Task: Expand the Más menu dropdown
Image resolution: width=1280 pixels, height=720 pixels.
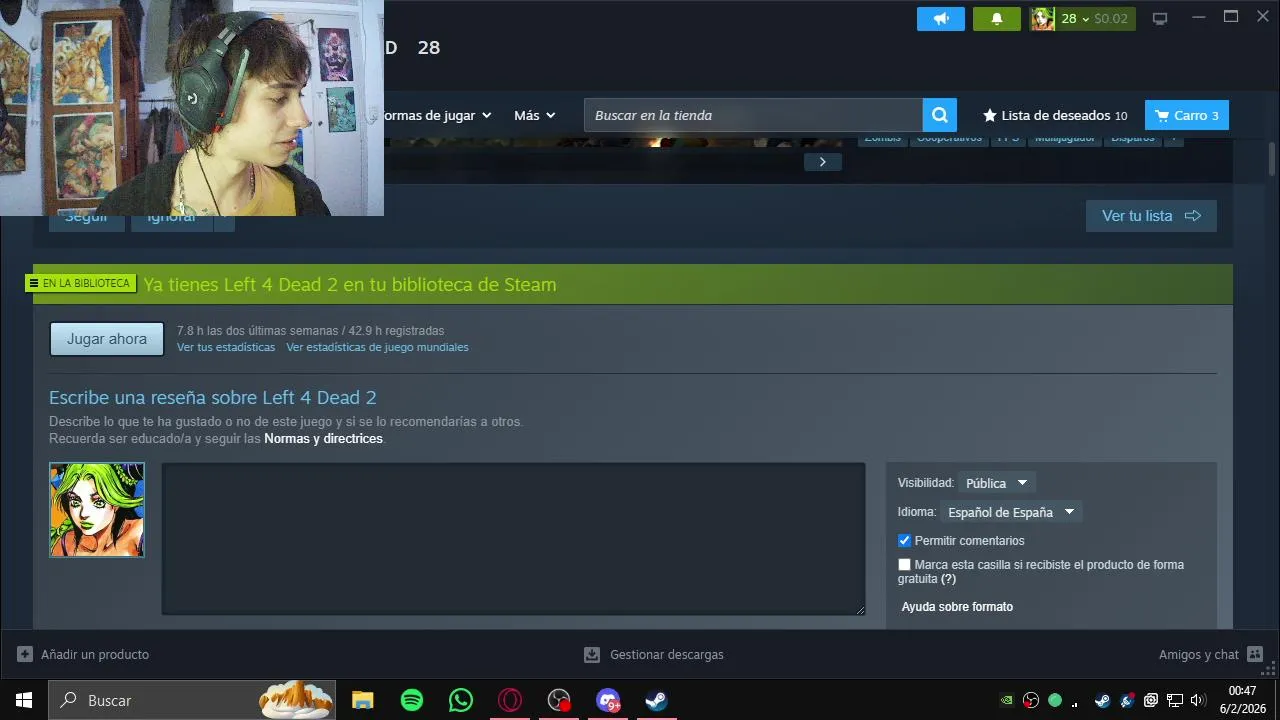Action: click(534, 115)
